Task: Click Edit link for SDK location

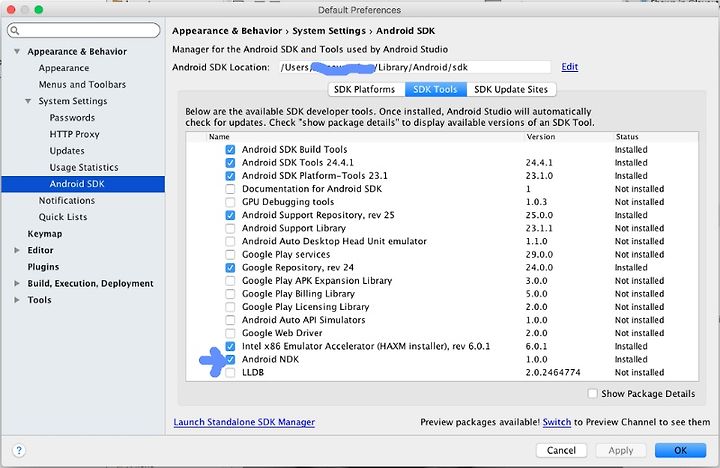Action: (569, 67)
